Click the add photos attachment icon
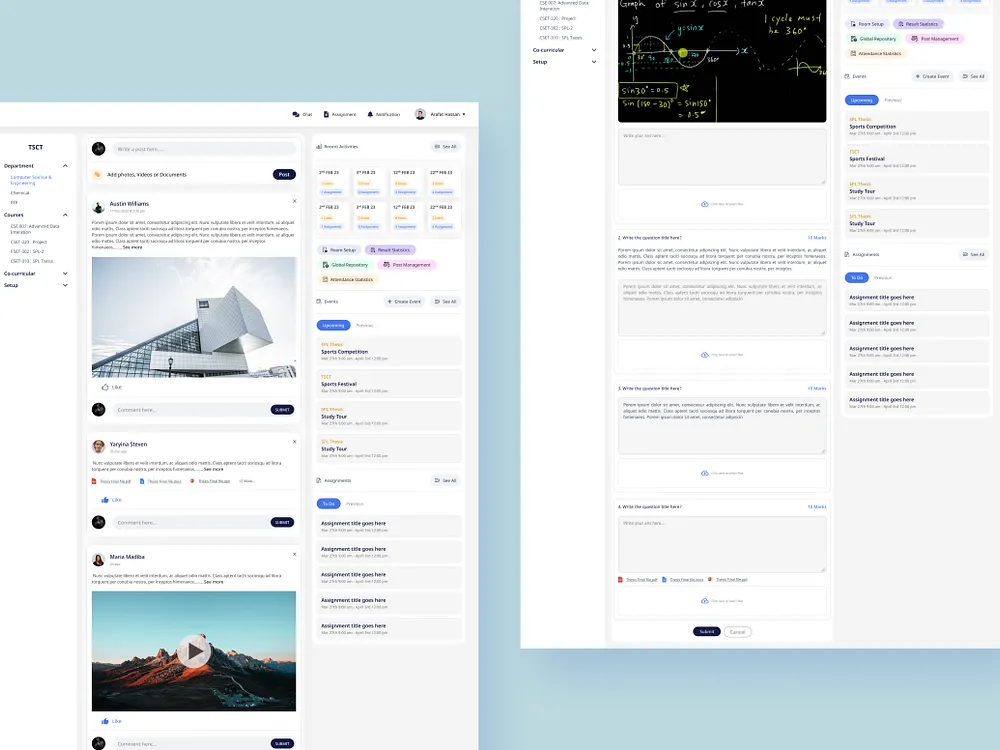The width and height of the screenshot is (1000, 750). point(98,174)
